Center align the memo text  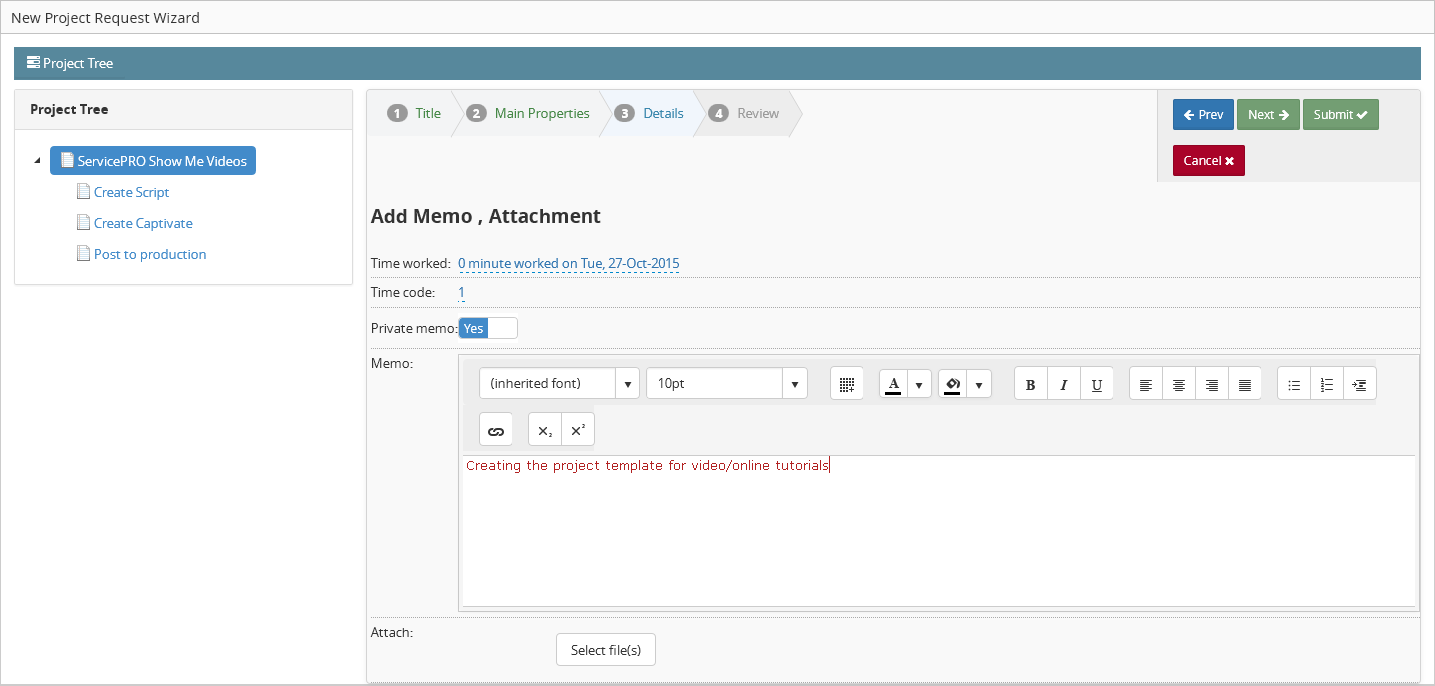coord(1179,385)
